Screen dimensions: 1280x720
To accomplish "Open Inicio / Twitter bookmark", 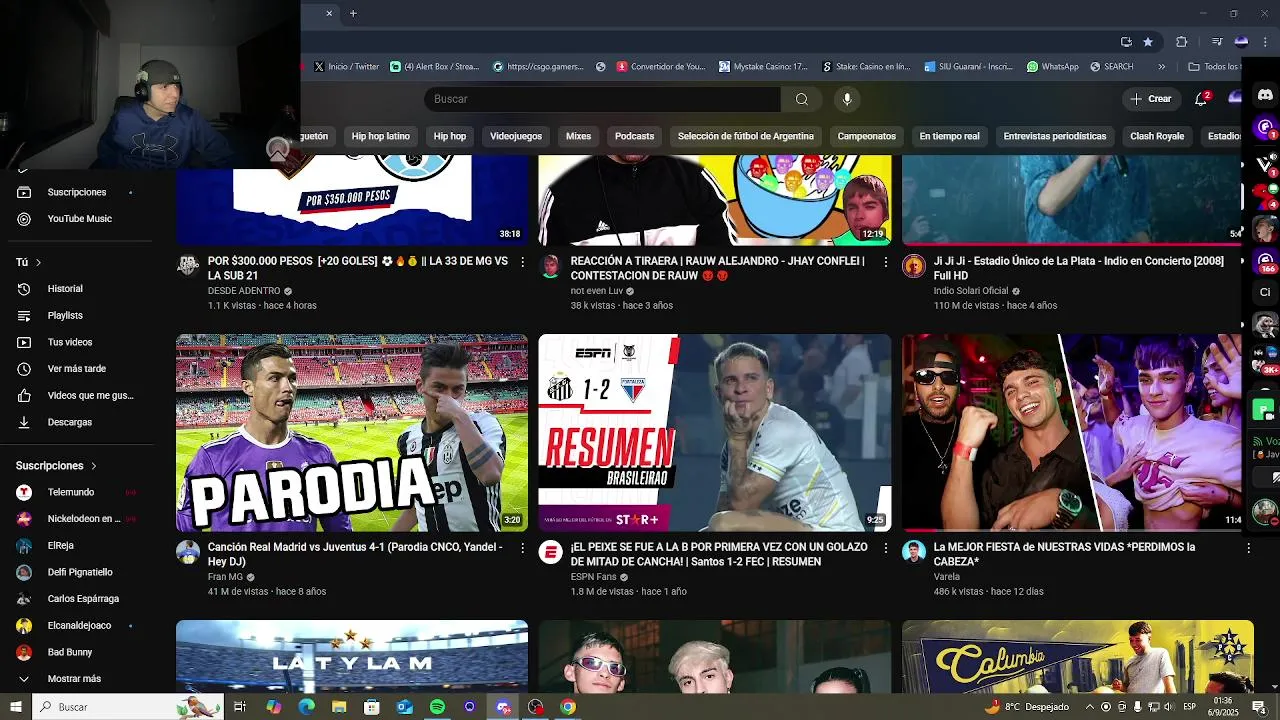I will point(346,67).
